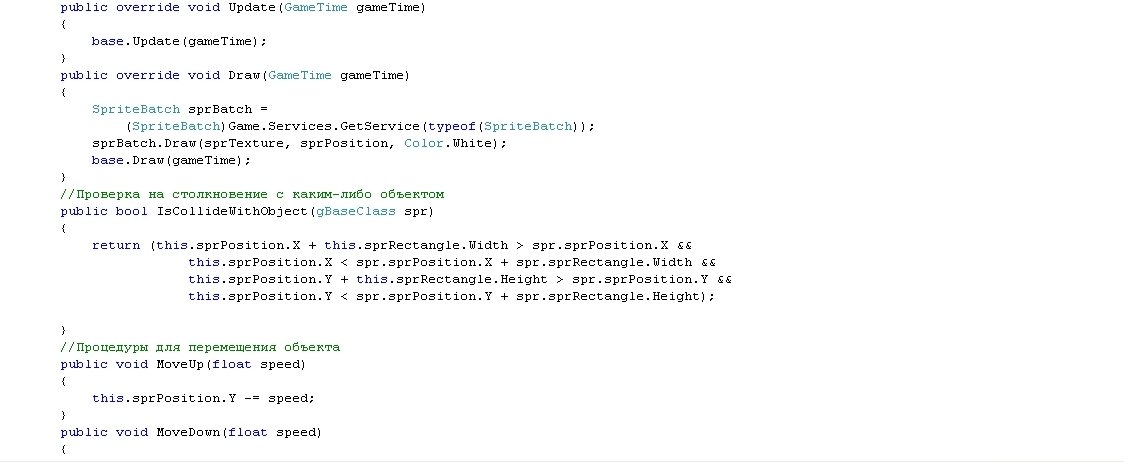Click the Draw method name in 'public override void Draw'
The image size is (1124, 462).
pyautogui.click(x=244, y=75)
